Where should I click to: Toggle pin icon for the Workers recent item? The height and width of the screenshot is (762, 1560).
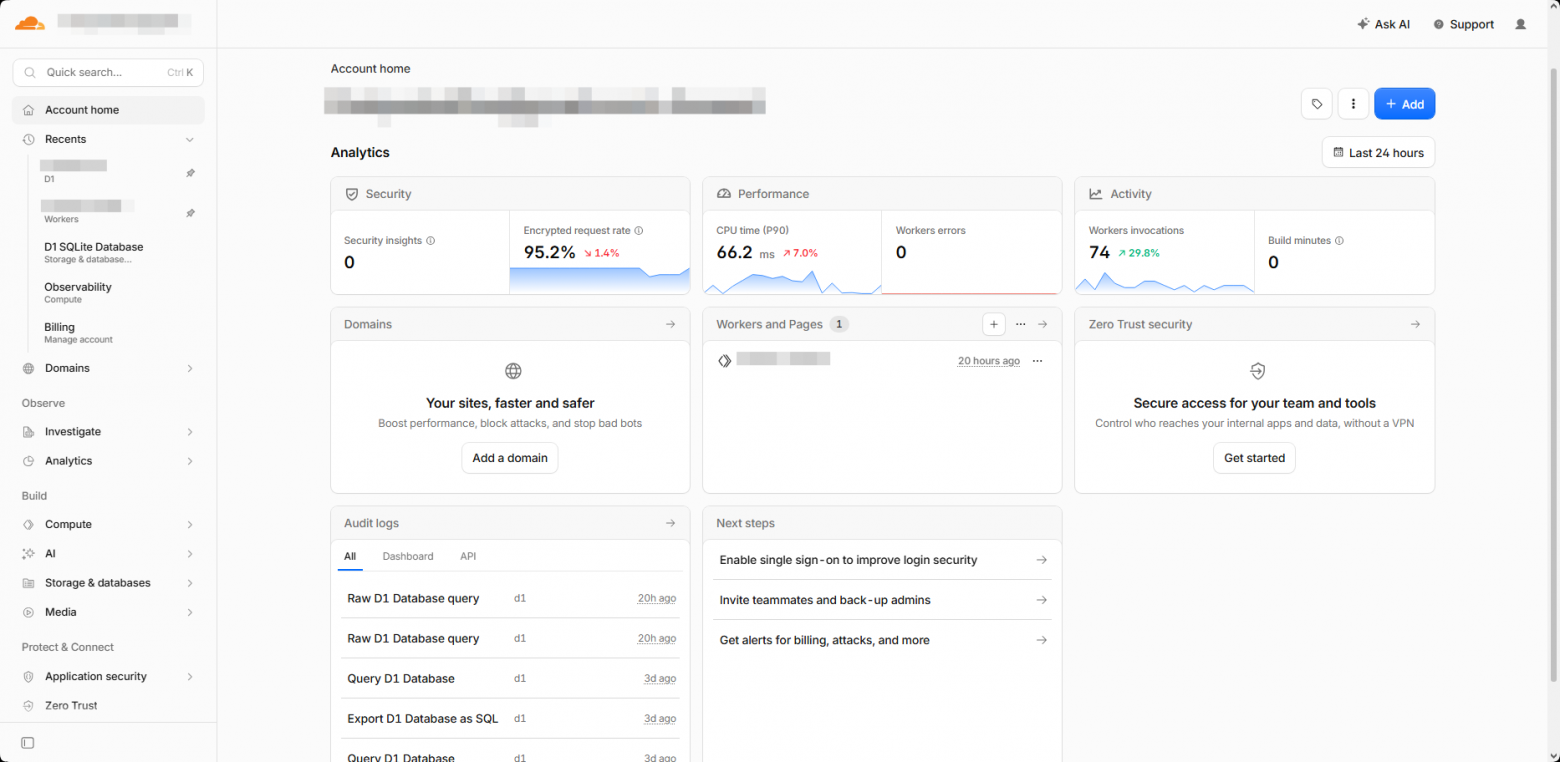(x=190, y=213)
